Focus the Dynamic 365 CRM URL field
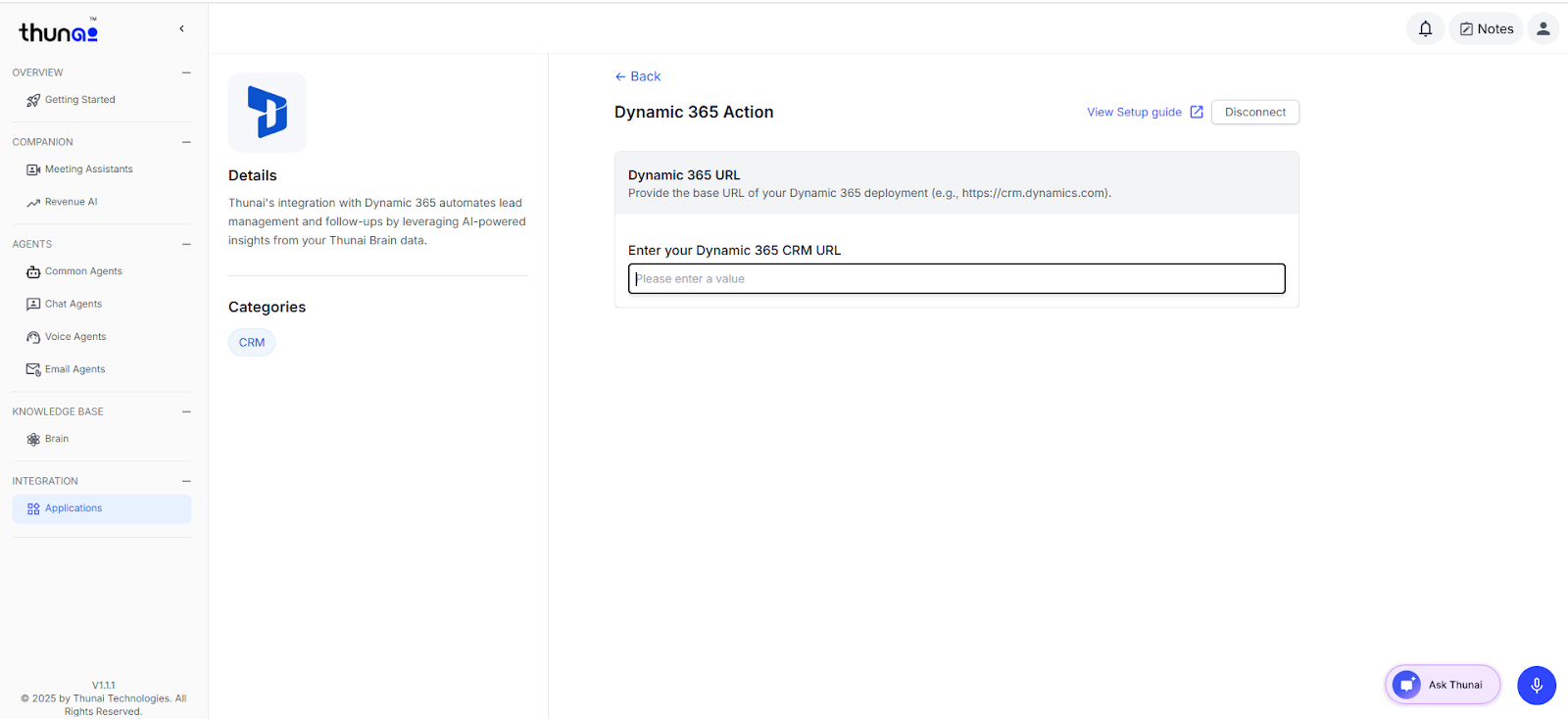The image size is (1568, 719). 956,278
